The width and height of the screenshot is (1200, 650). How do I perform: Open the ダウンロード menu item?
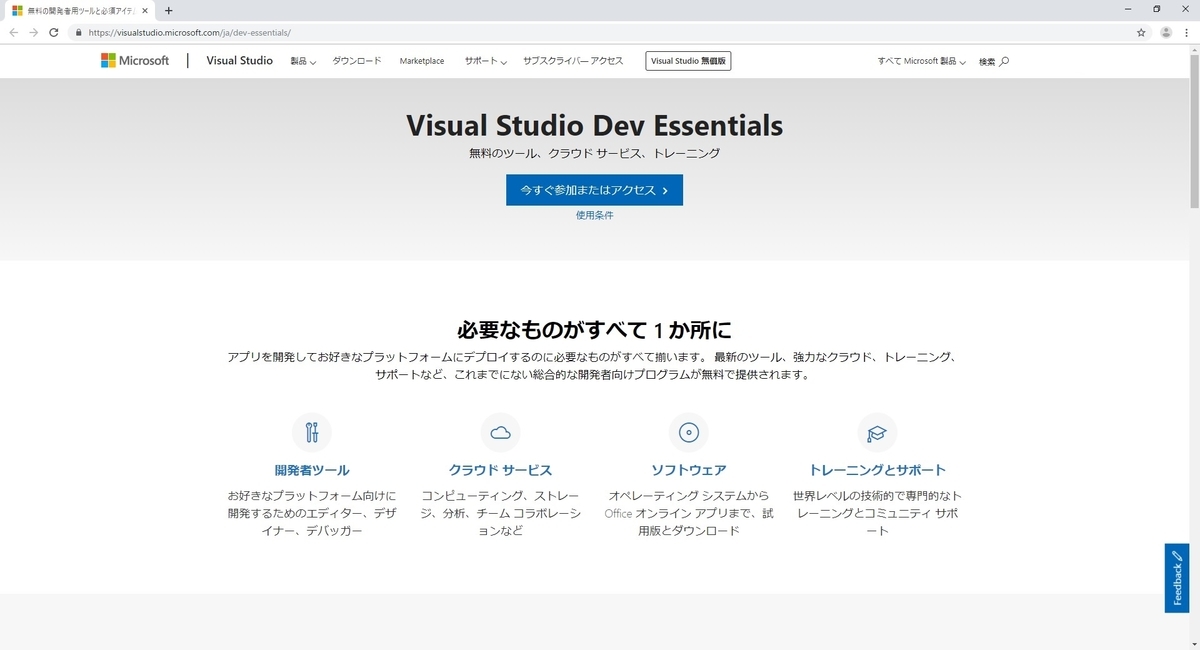(x=357, y=61)
